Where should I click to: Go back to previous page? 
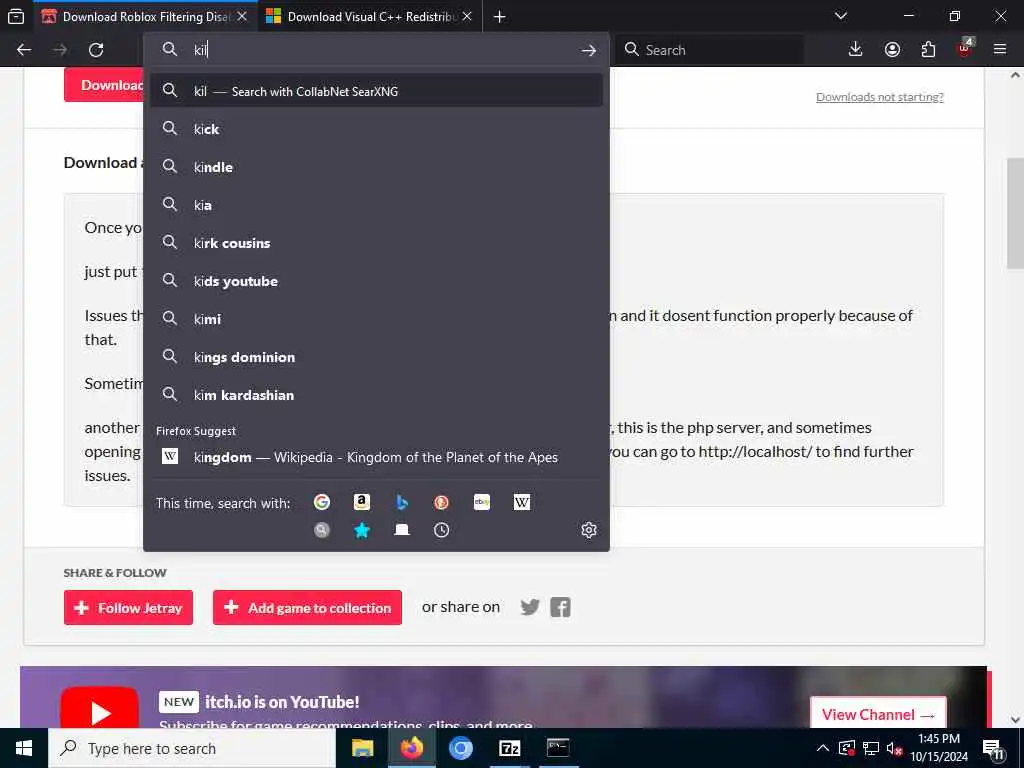[24, 50]
